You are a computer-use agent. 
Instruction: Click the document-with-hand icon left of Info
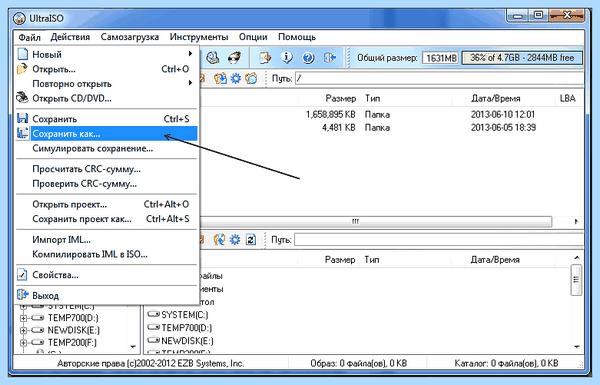[265, 58]
